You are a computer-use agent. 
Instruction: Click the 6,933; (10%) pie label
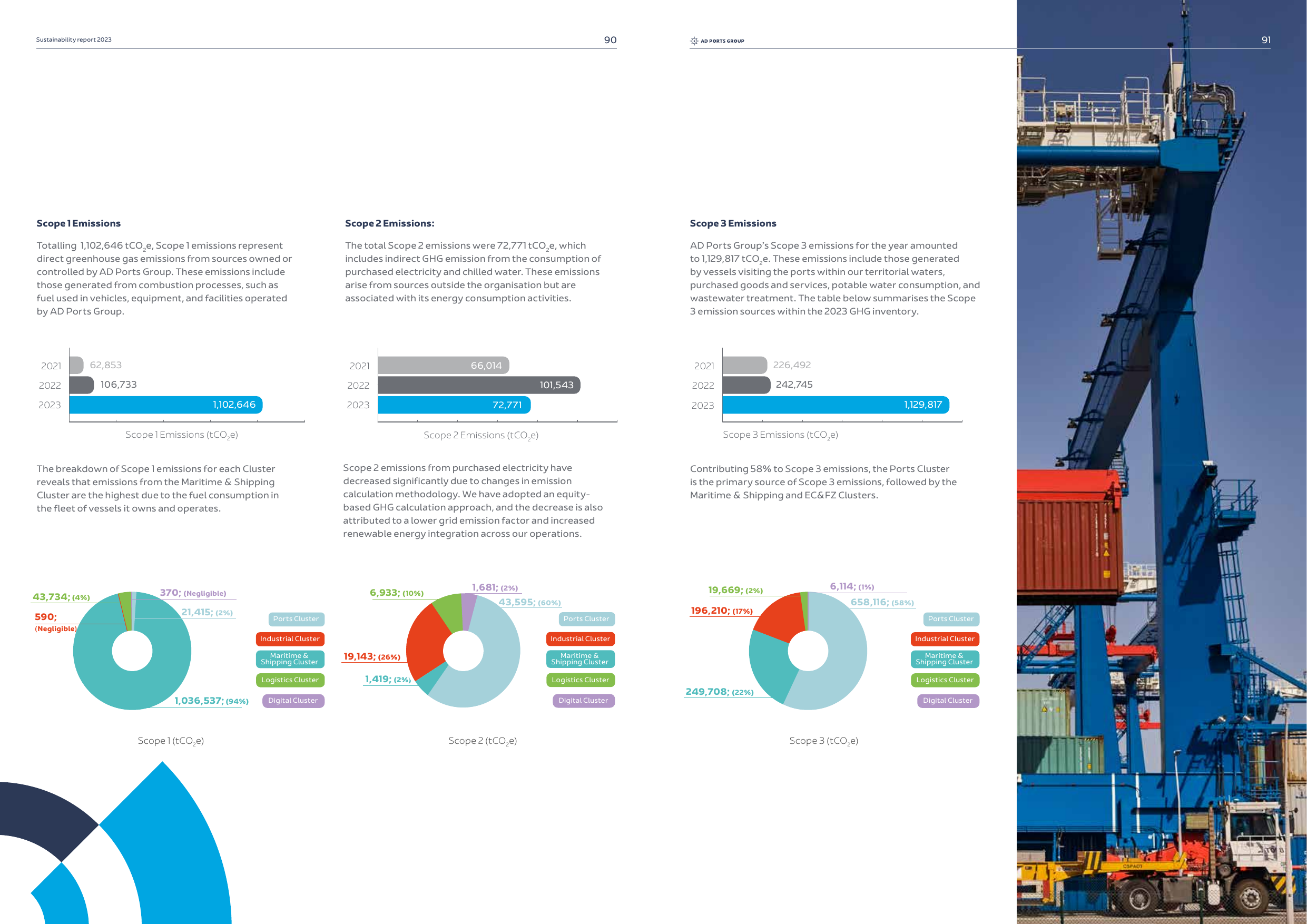click(x=397, y=593)
